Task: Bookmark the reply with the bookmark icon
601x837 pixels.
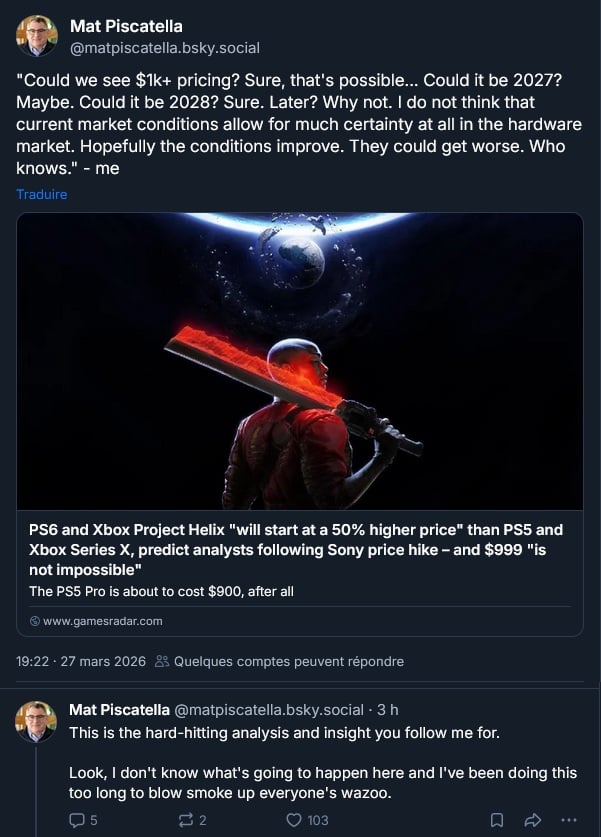Action: tap(497, 820)
